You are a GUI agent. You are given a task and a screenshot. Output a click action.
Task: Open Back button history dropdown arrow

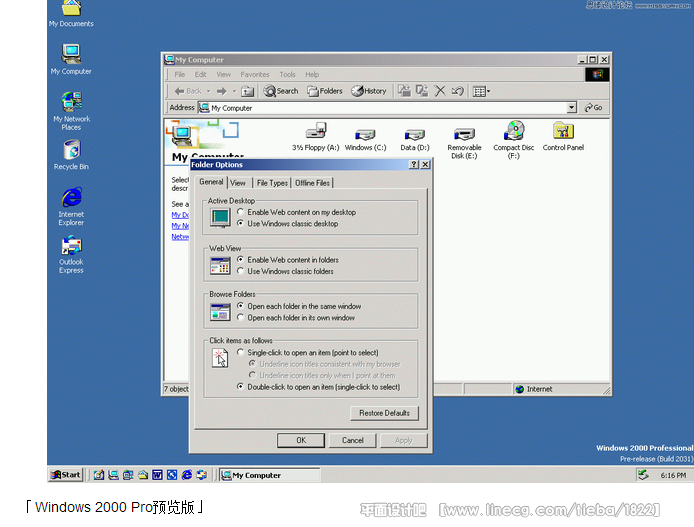click(208, 91)
